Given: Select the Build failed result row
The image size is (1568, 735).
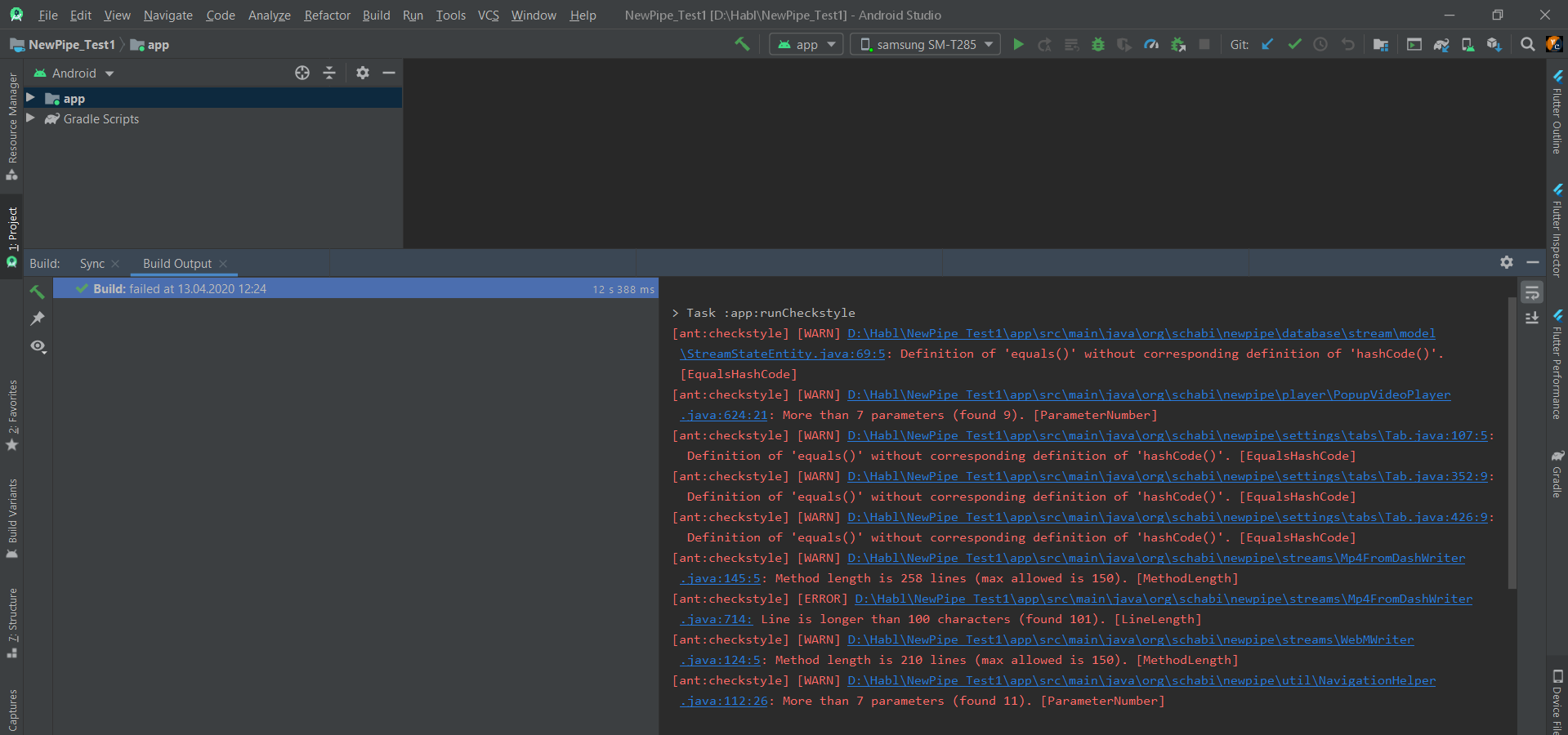Looking at the screenshot, I should pos(355,288).
